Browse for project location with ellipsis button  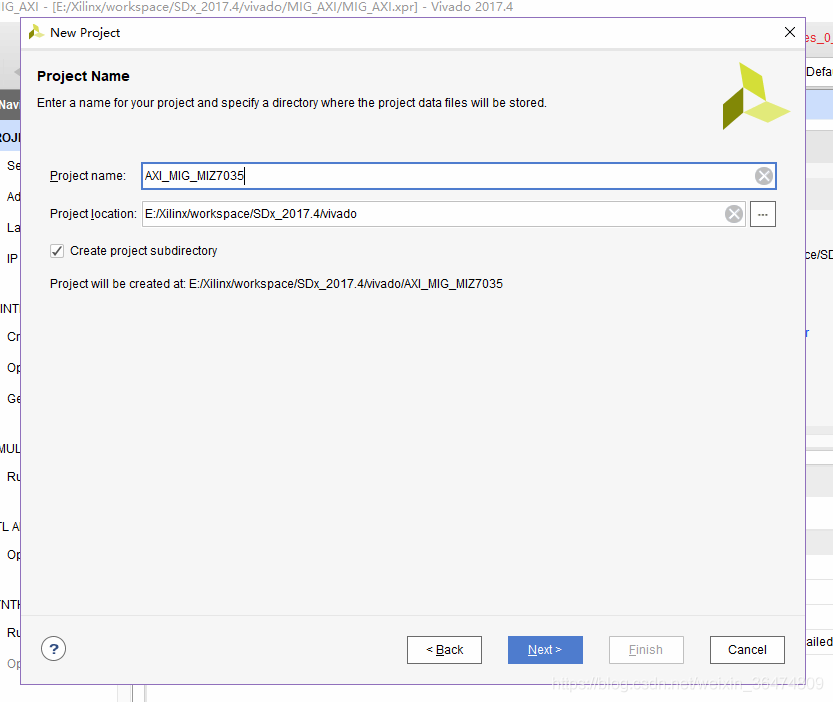[762, 214]
